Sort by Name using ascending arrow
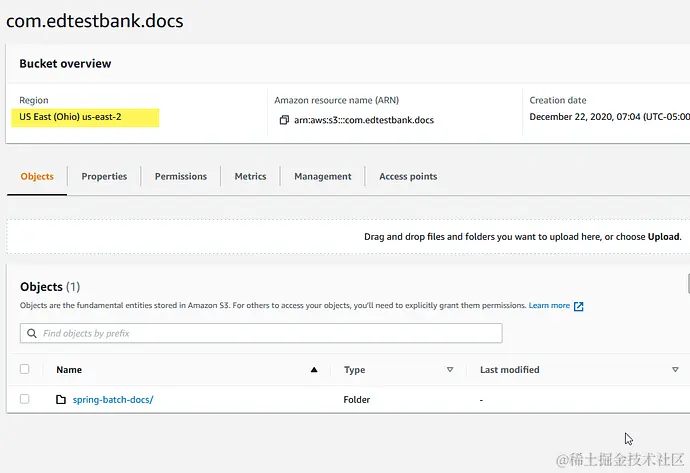The width and height of the screenshot is (690, 473). click(x=314, y=370)
